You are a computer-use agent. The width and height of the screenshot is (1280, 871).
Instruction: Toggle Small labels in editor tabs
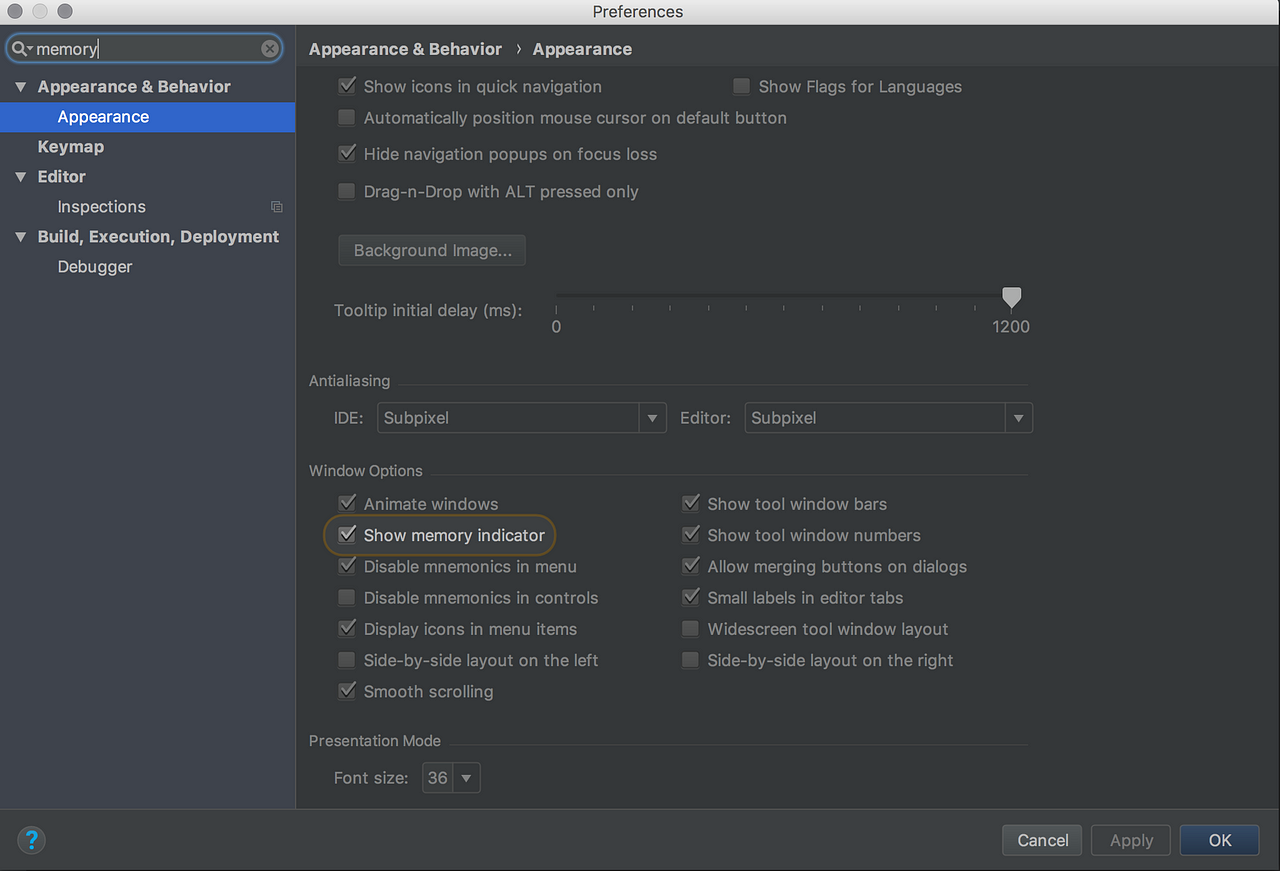point(690,597)
